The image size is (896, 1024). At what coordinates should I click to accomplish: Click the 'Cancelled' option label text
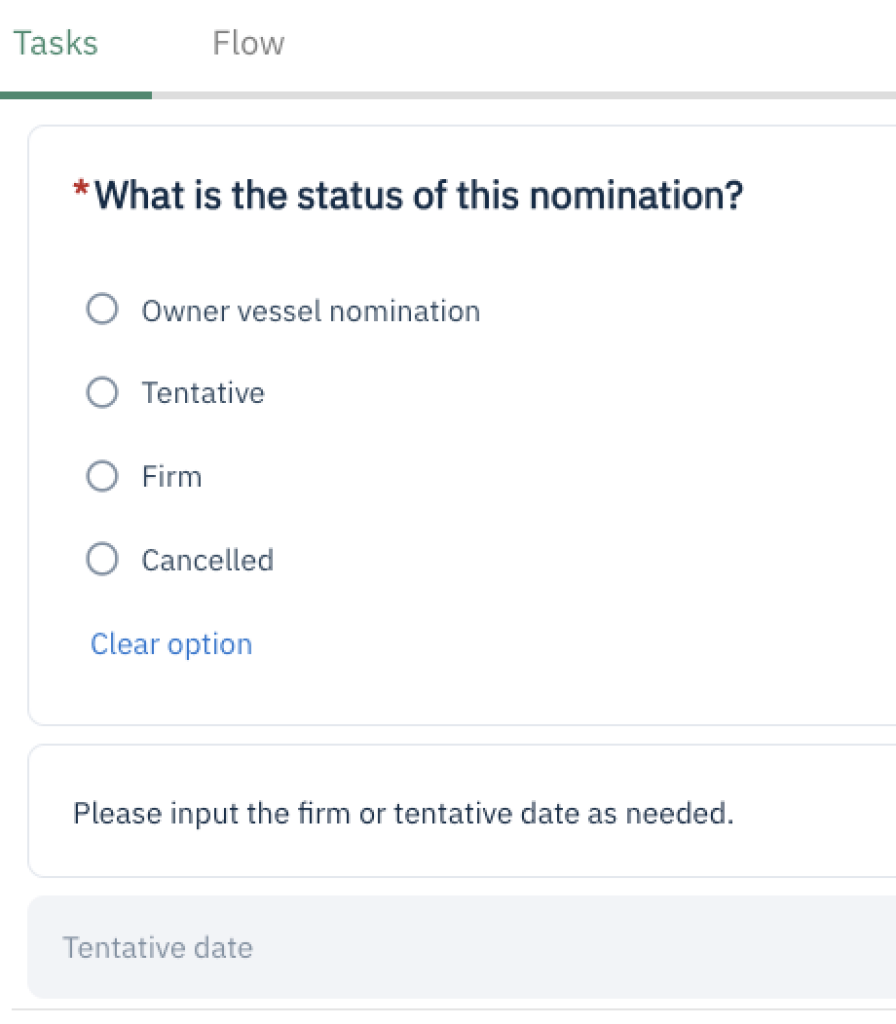(x=207, y=560)
